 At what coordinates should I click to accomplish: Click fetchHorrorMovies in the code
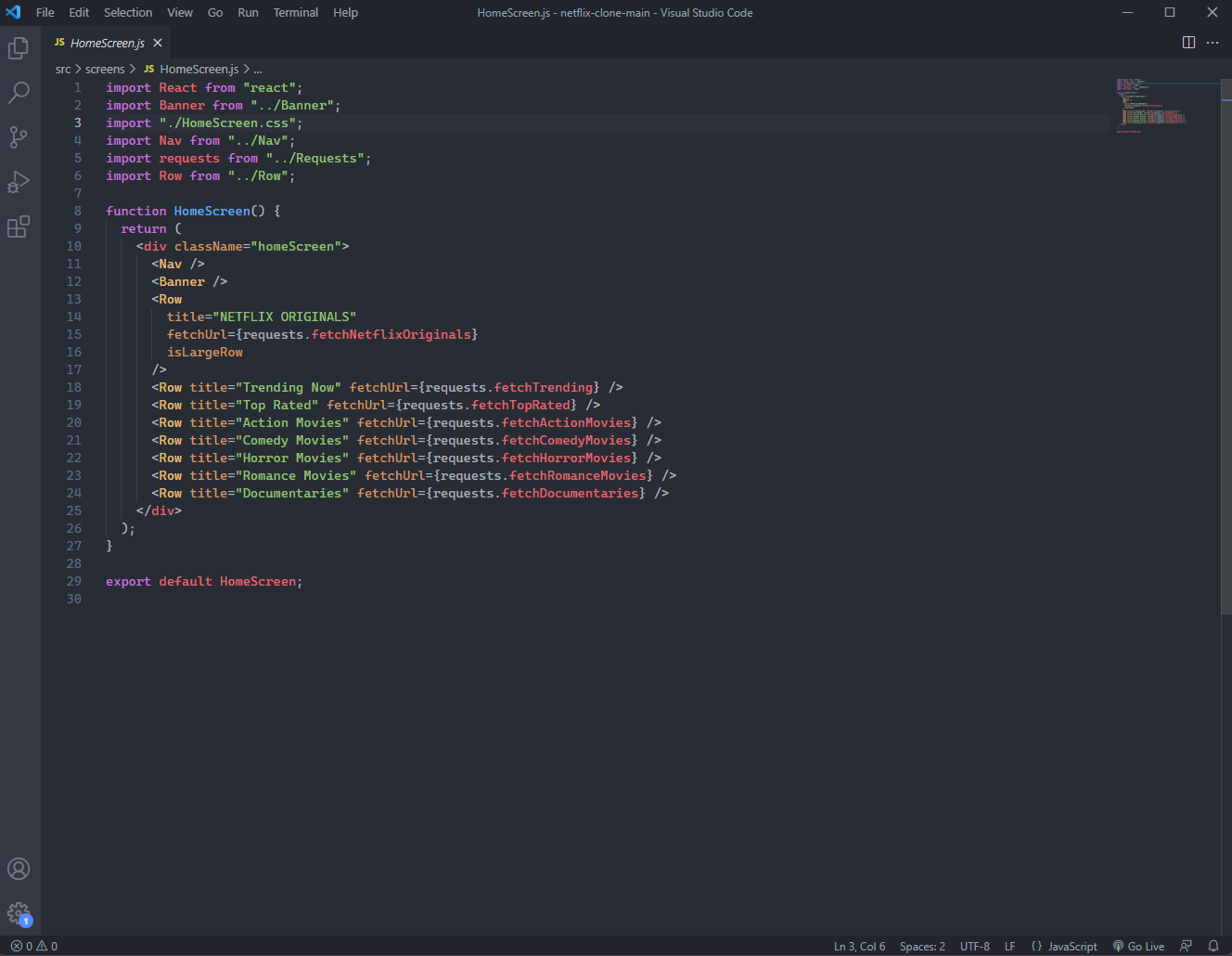566,458
